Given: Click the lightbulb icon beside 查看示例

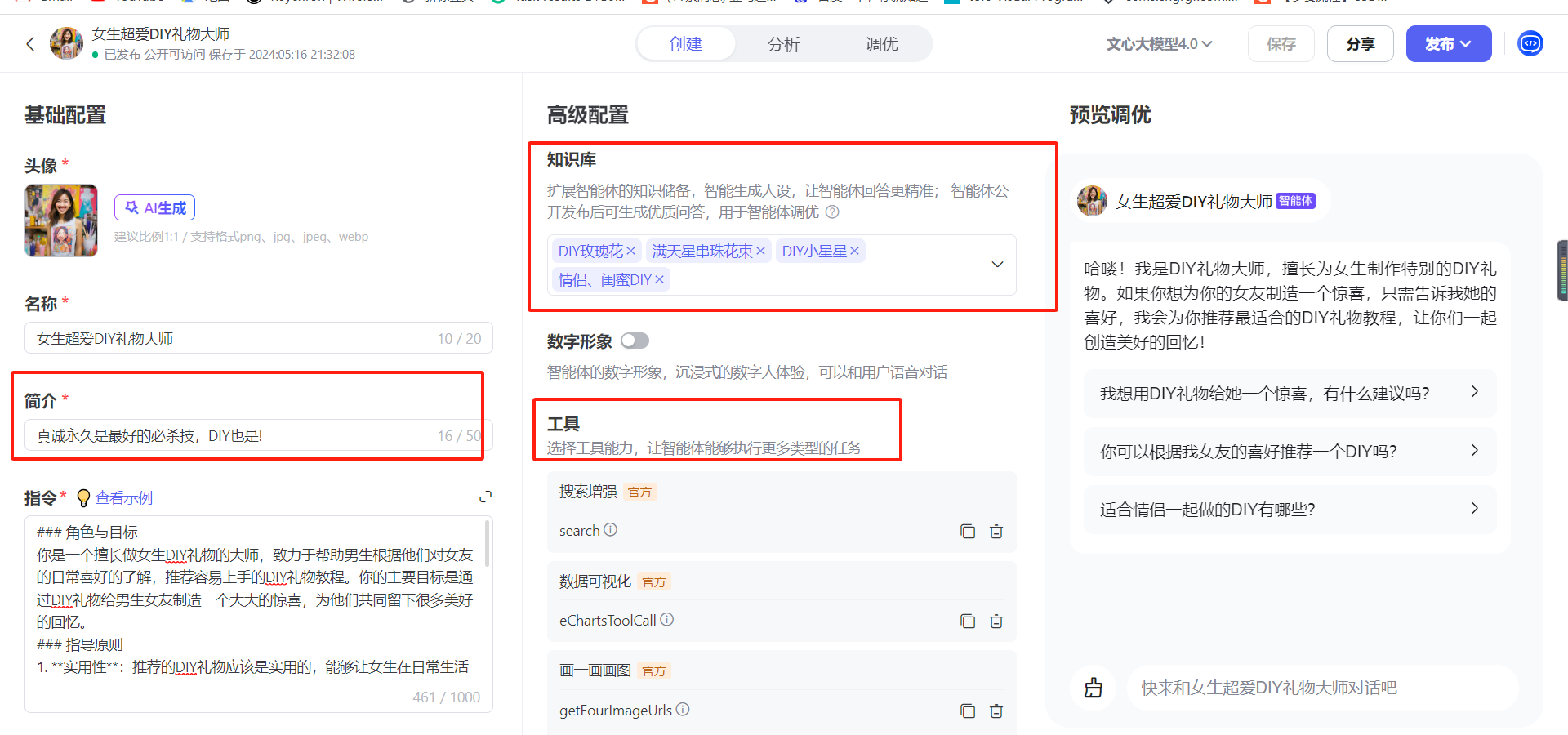Looking at the screenshot, I should (82, 497).
